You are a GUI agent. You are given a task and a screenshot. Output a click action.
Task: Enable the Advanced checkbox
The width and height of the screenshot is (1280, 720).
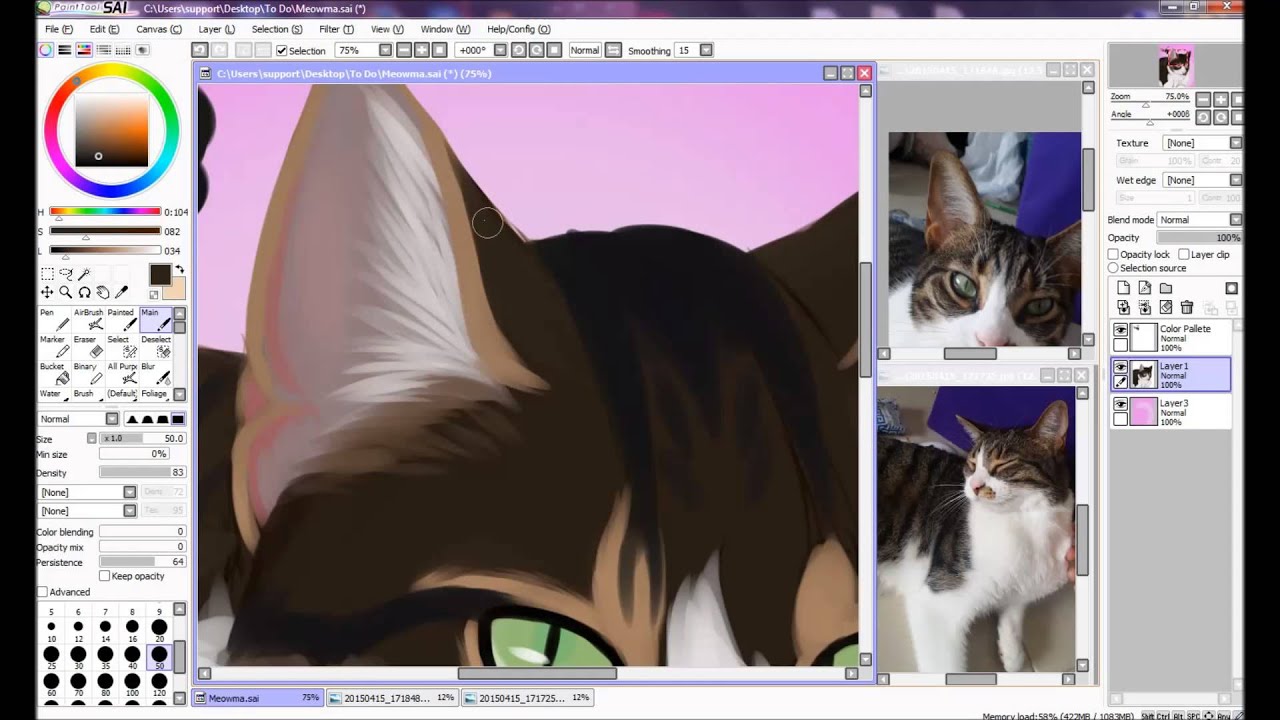click(x=43, y=592)
